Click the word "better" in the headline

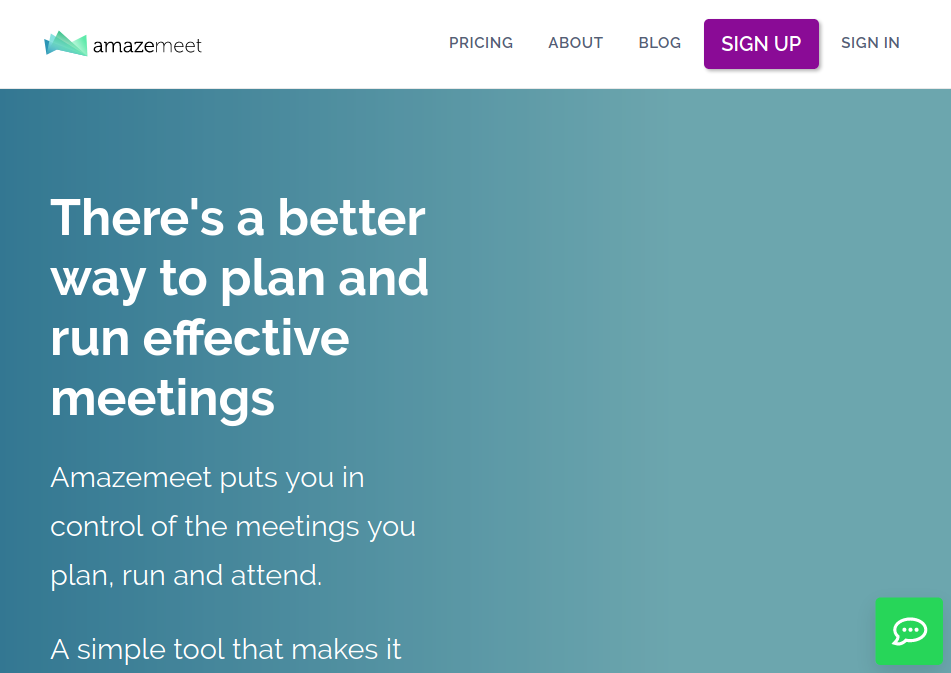point(352,217)
